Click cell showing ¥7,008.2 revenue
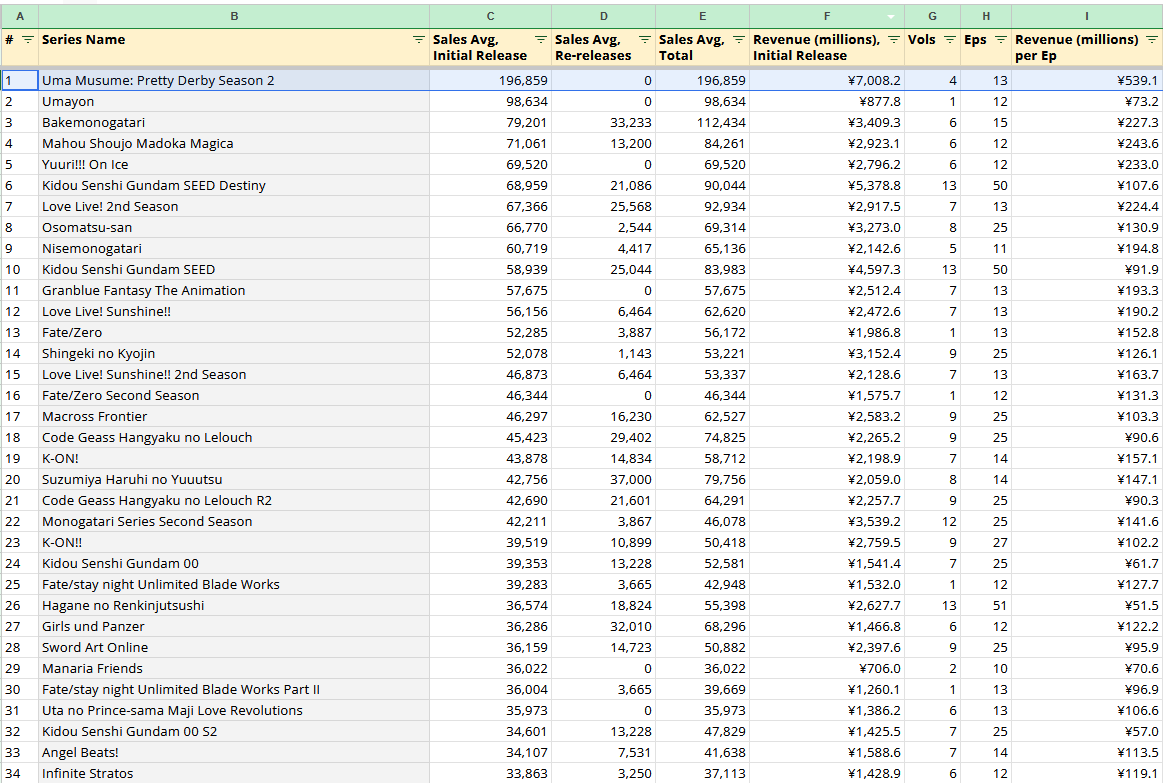Screen dimensions: 1163x783 click(x=826, y=80)
